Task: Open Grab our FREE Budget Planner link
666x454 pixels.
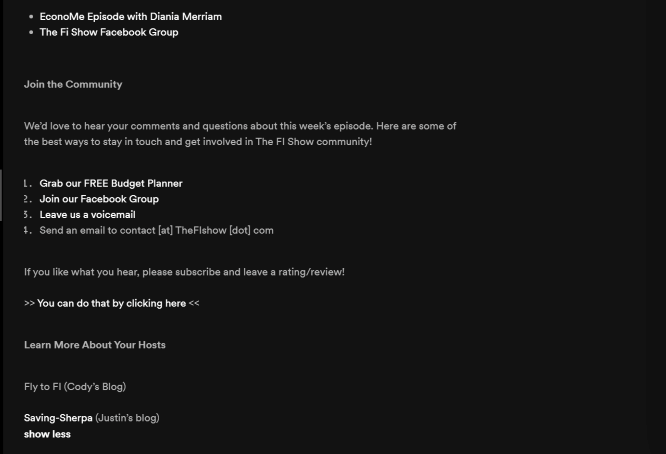Action: (x=111, y=183)
